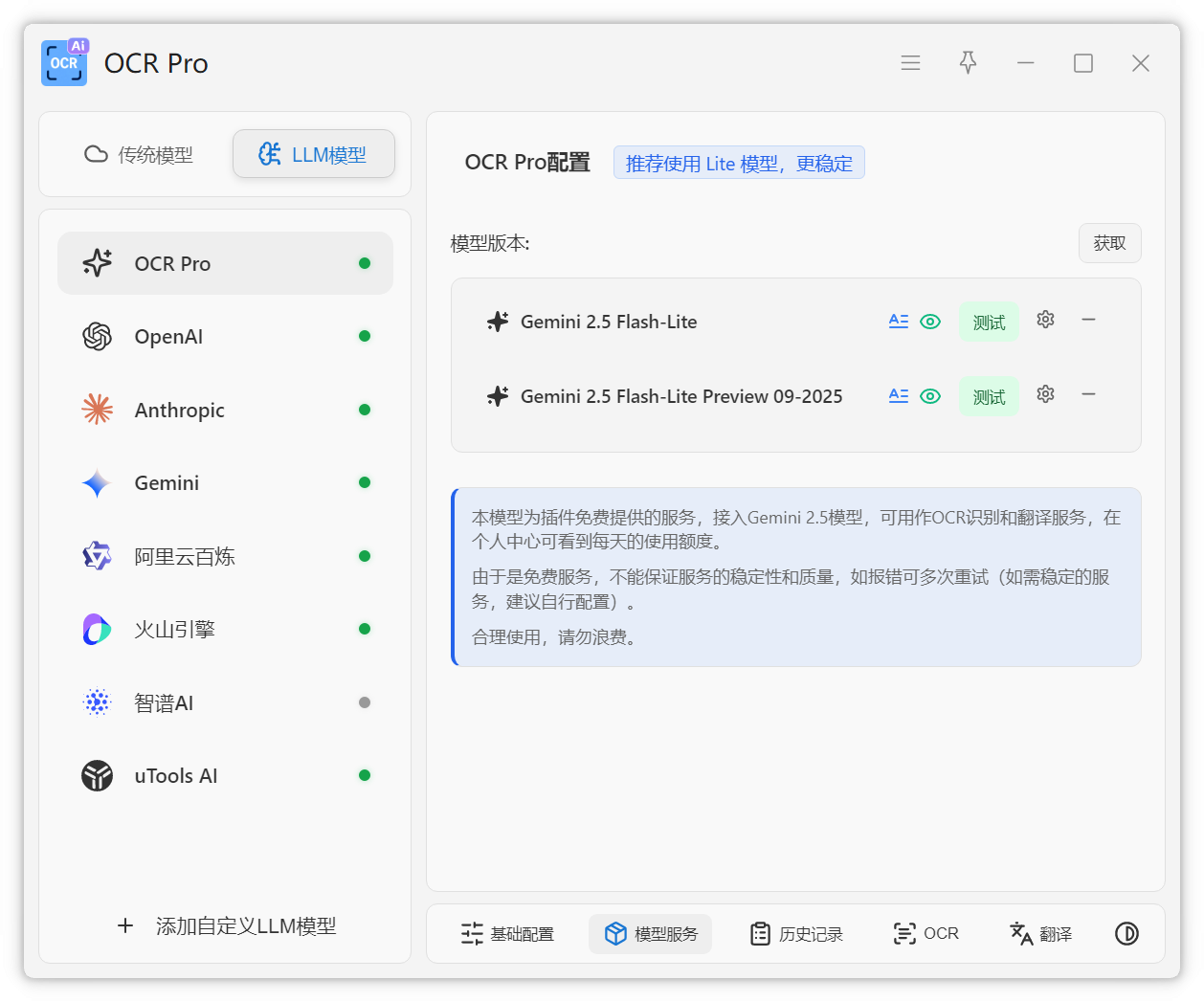
Task: Open the 历史记录 tab
Action: [796, 934]
